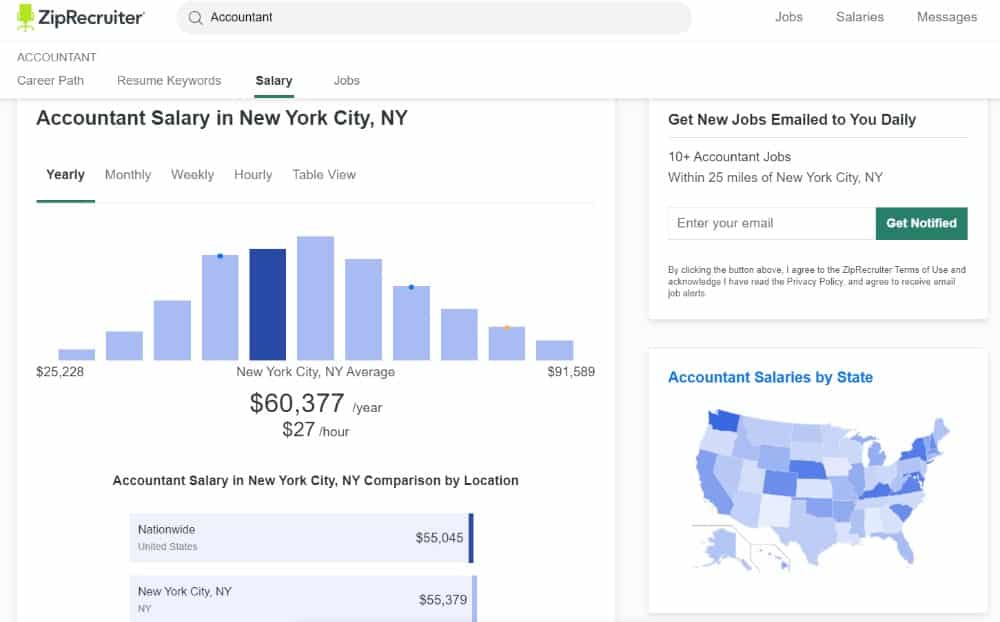Open the Resume Keywords tab
1000x622 pixels.
click(x=169, y=80)
